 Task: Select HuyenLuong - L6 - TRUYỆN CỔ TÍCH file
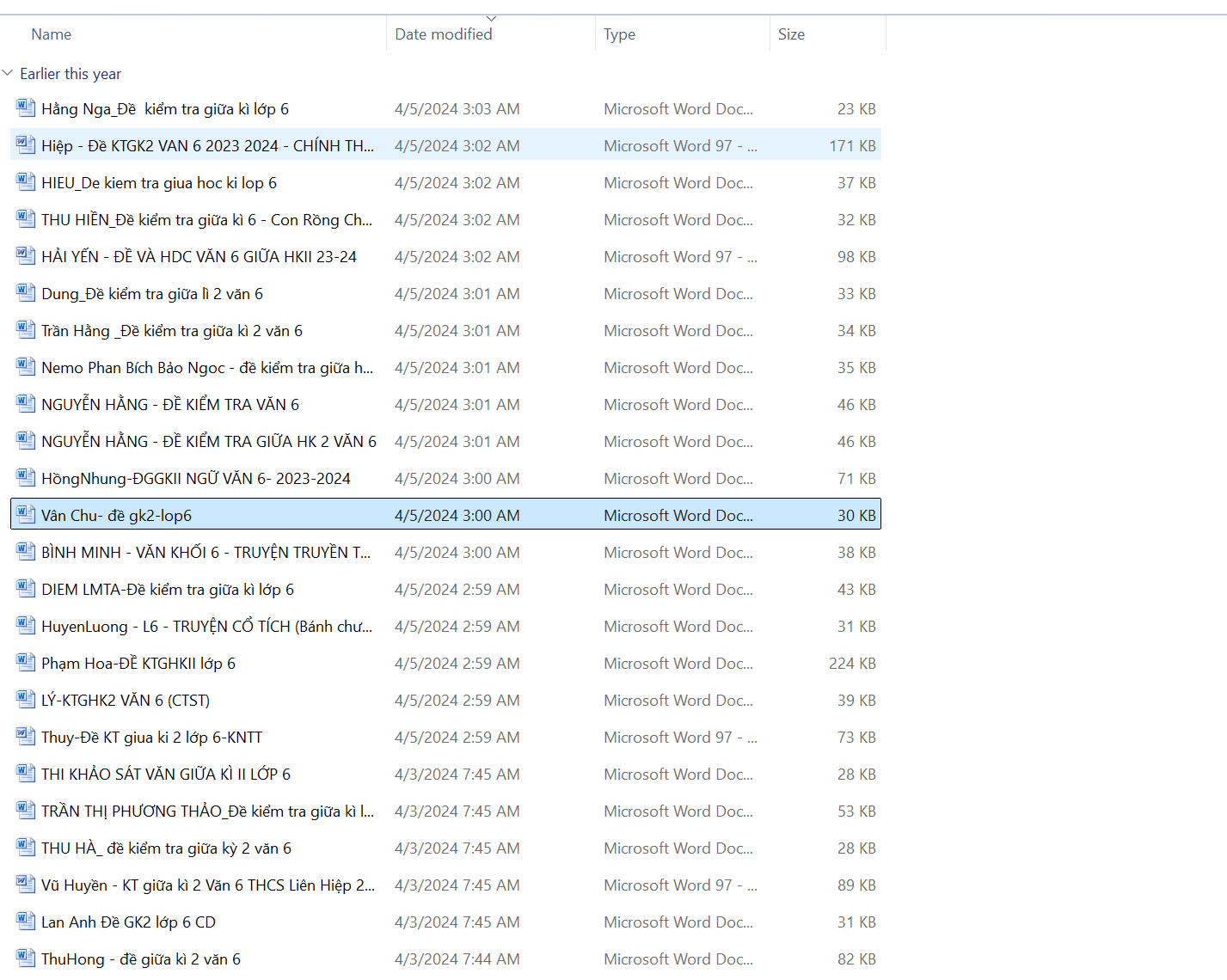click(x=207, y=627)
